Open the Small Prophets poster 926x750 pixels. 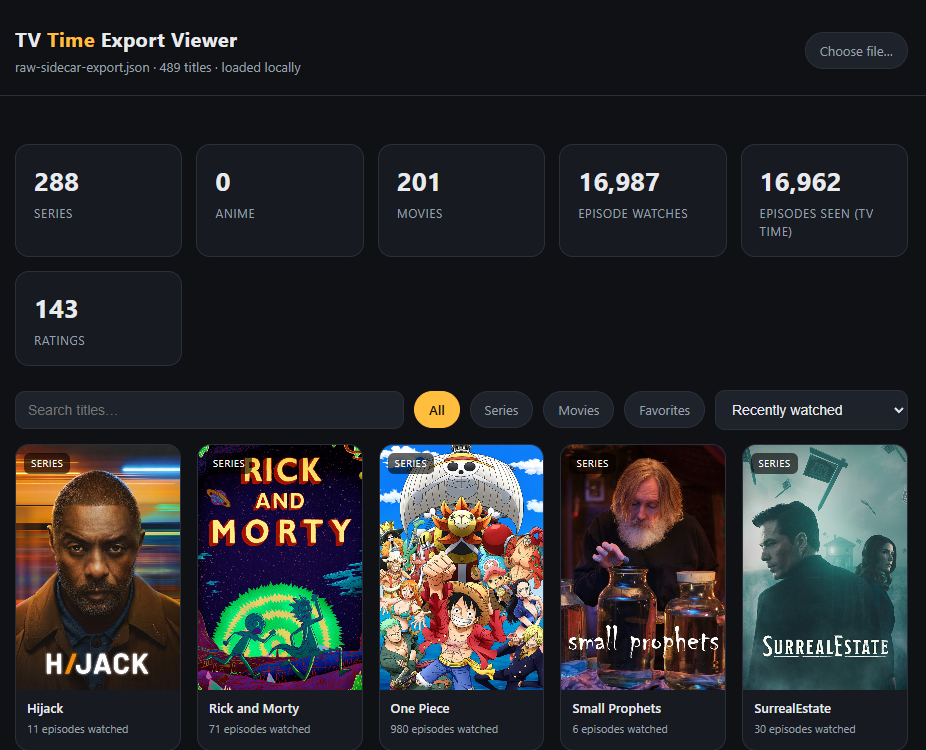[643, 568]
